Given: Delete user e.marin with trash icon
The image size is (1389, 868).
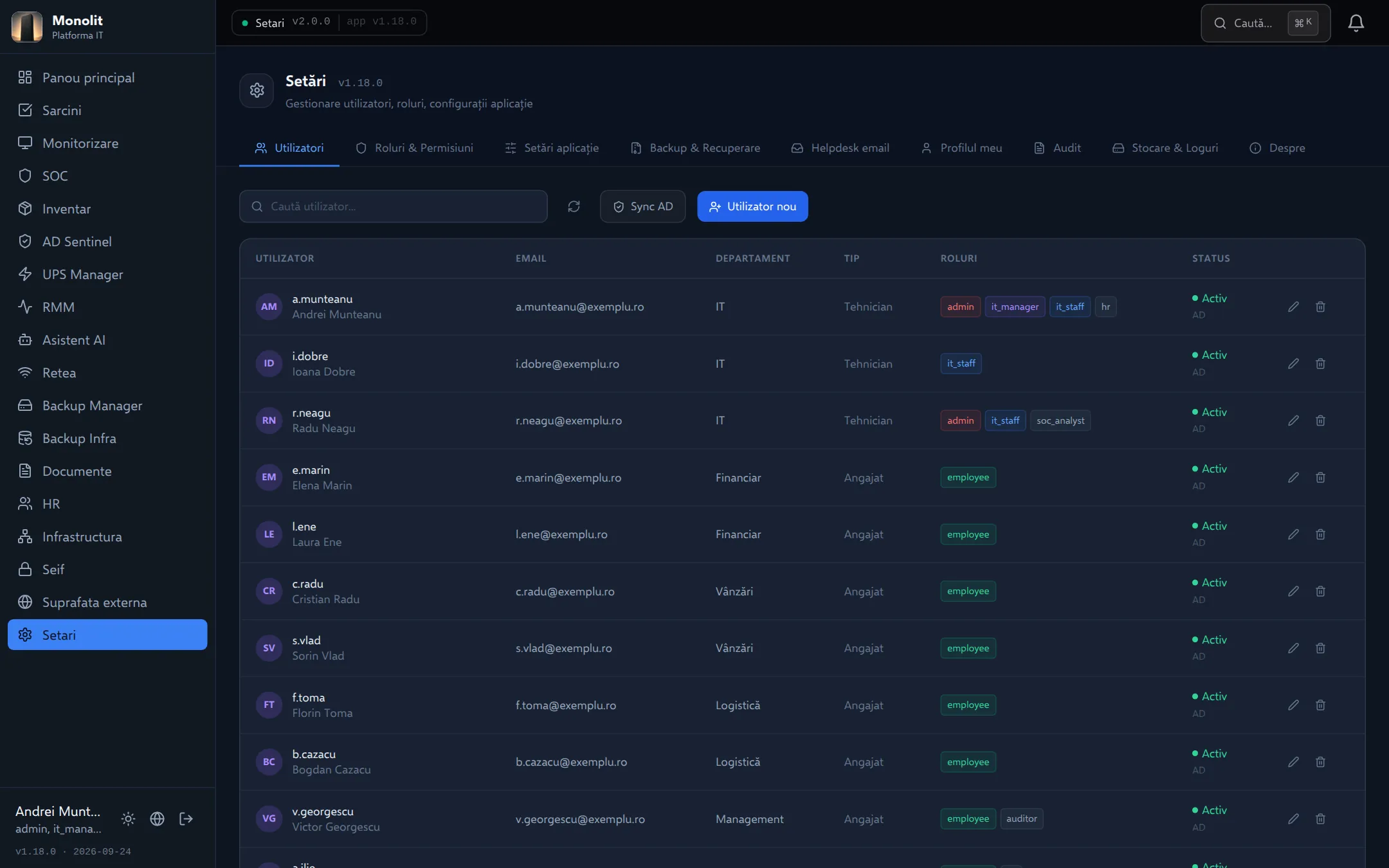Looking at the screenshot, I should click(x=1320, y=477).
